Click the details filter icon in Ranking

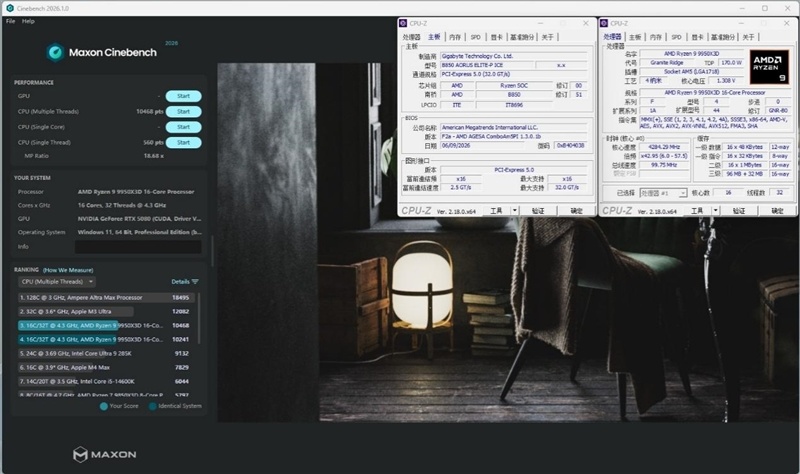(195, 282)
